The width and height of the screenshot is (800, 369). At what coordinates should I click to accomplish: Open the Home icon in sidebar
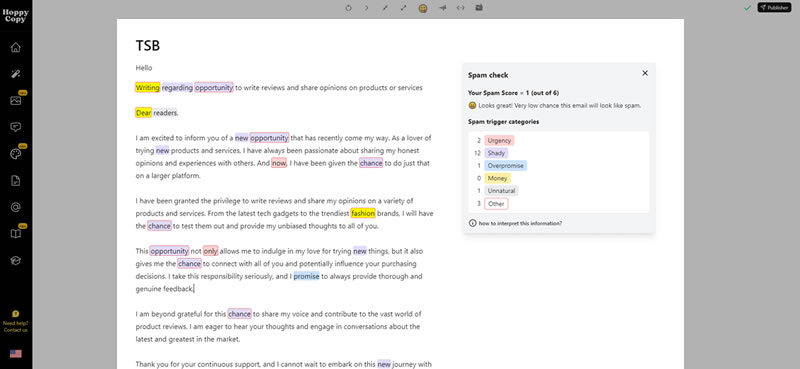tap(16, 47)
